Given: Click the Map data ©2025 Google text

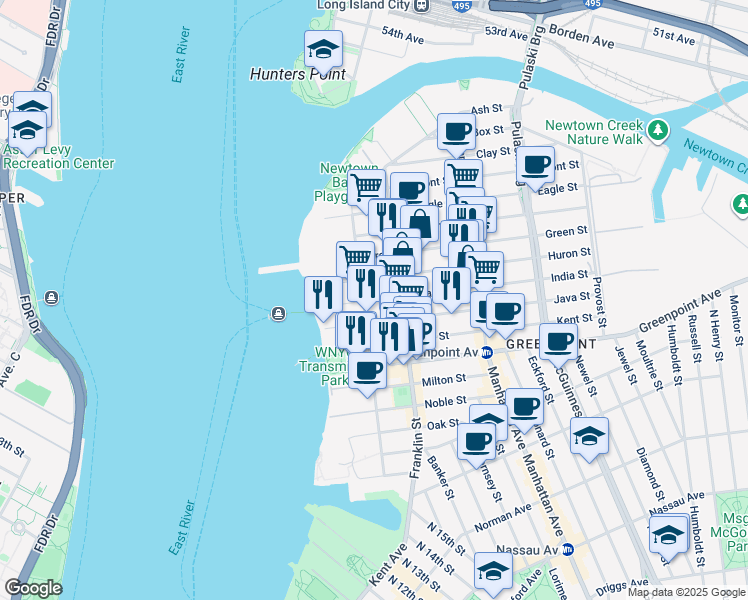Looking at the screenshot, I should tap(686, 592).
